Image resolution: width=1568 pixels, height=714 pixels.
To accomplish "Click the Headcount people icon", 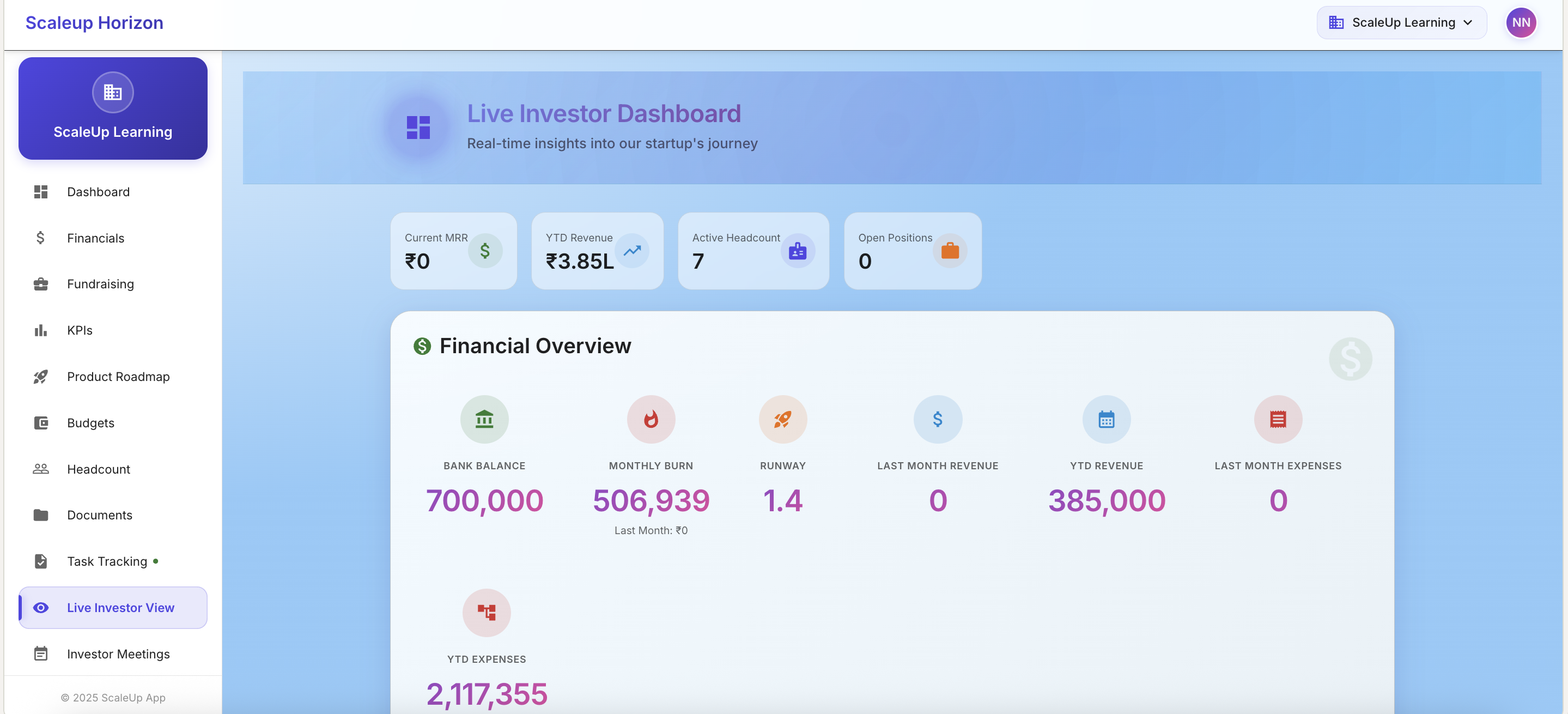I will click(41, 469).
